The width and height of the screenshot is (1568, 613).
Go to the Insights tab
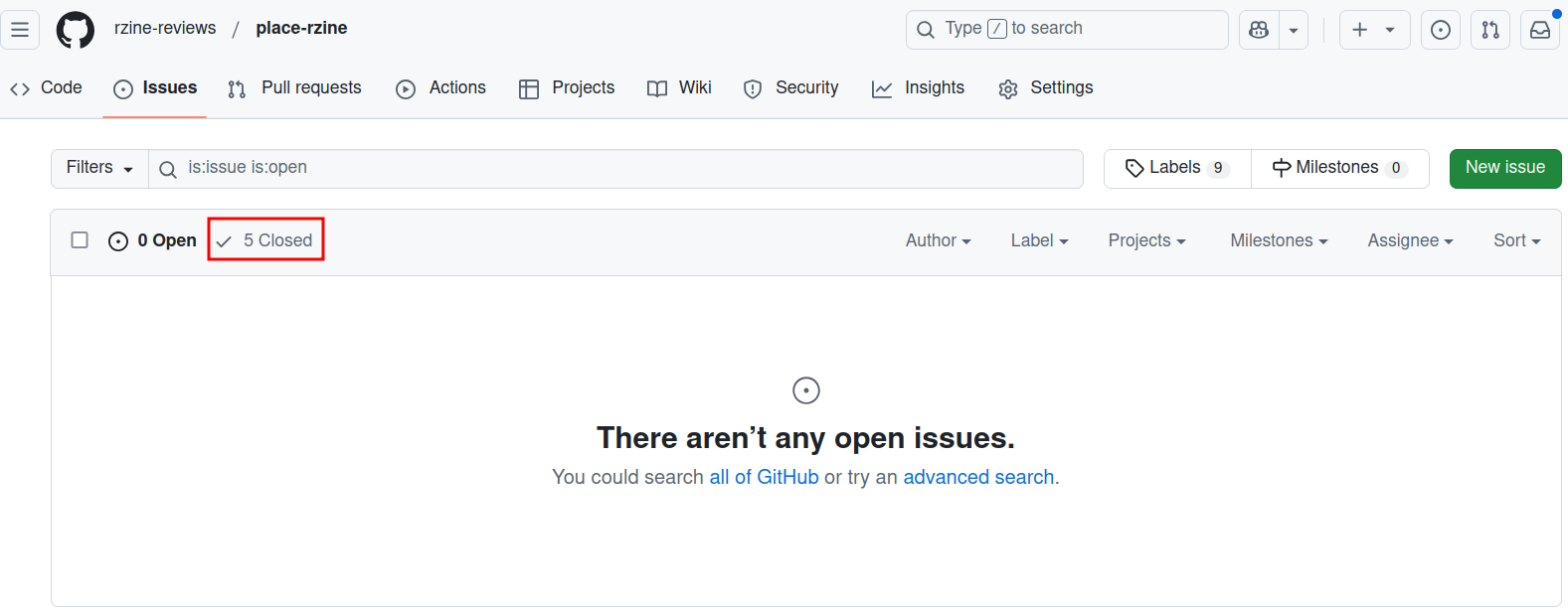pos(918,88)
